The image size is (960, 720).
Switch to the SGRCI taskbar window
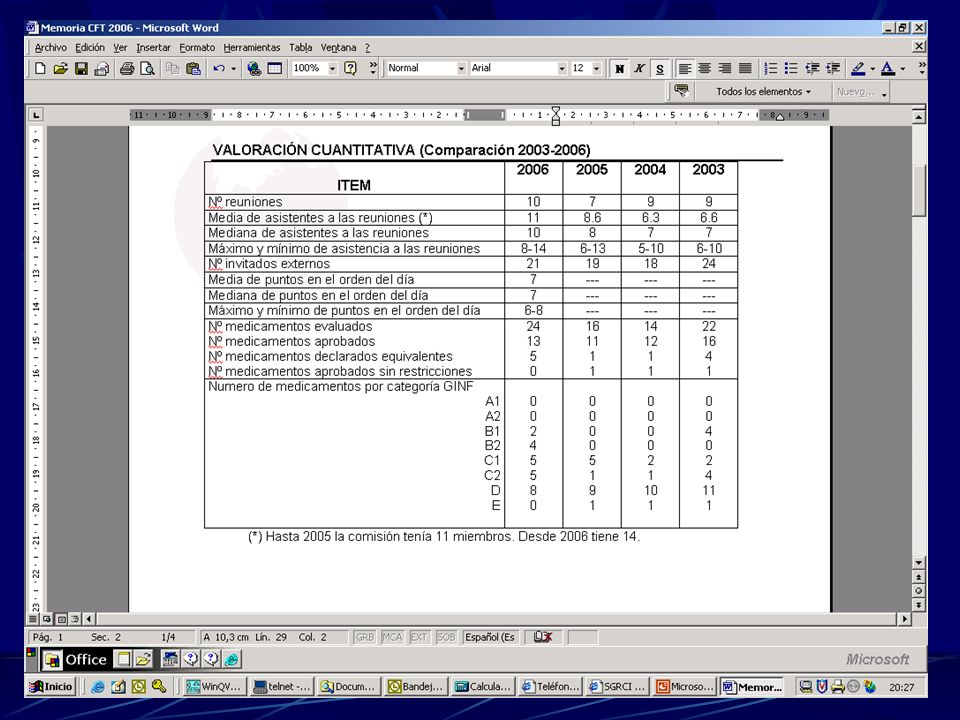tap(616, 686)
